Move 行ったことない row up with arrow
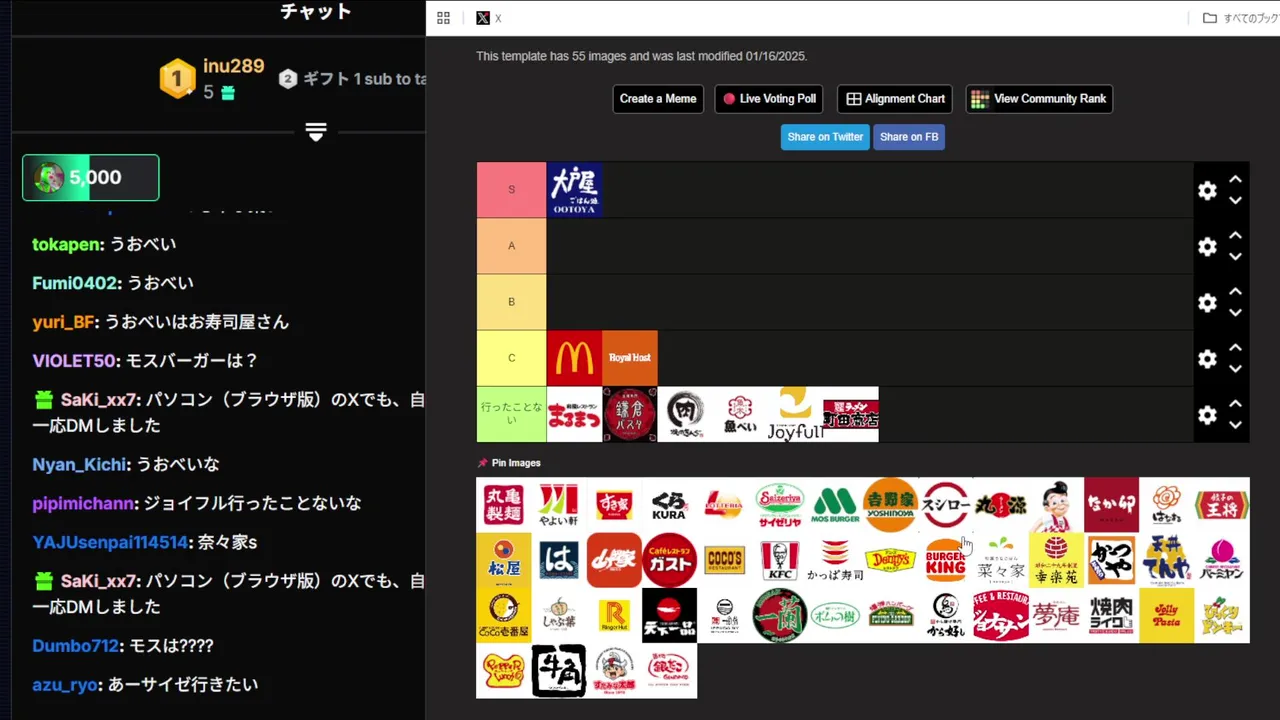 coord(1235,403)
